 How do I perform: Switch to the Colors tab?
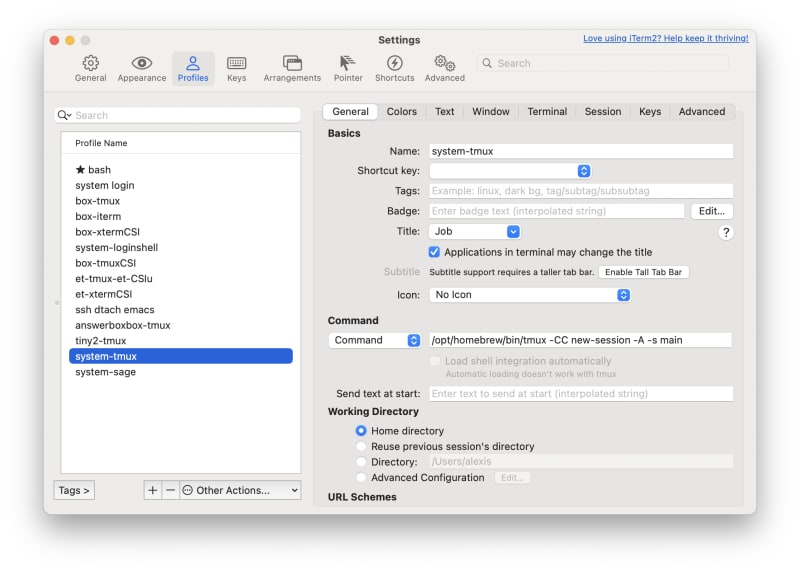402,112
